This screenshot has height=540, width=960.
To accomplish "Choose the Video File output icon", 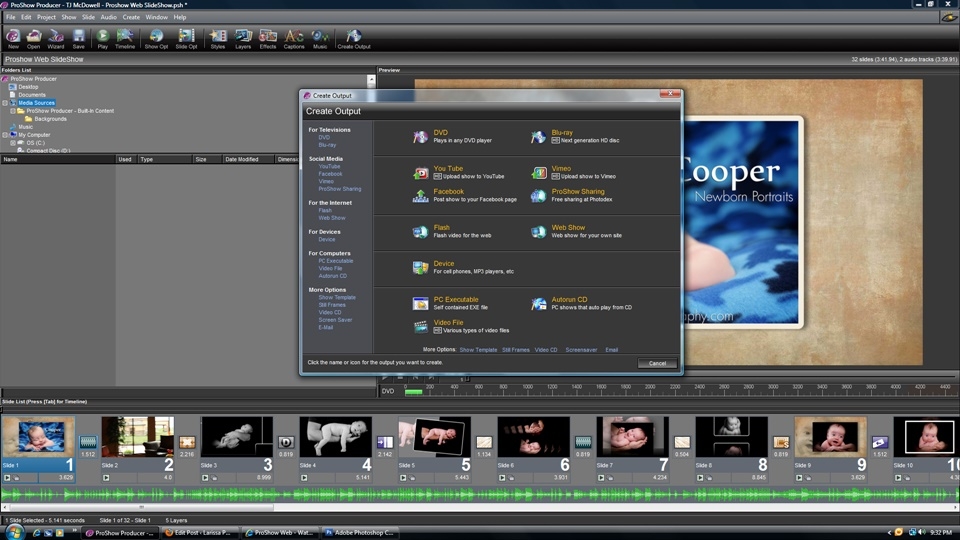I will pos(420,326).
